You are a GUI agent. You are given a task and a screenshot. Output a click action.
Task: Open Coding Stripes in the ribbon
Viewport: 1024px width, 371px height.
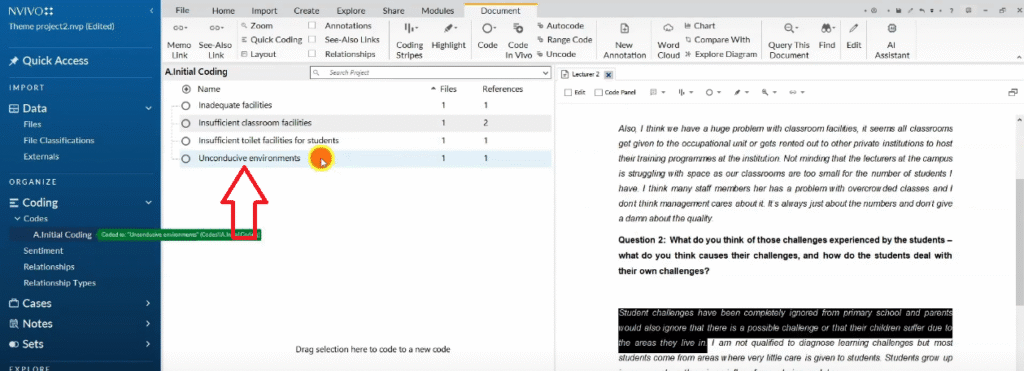click(x=409, y=40)
